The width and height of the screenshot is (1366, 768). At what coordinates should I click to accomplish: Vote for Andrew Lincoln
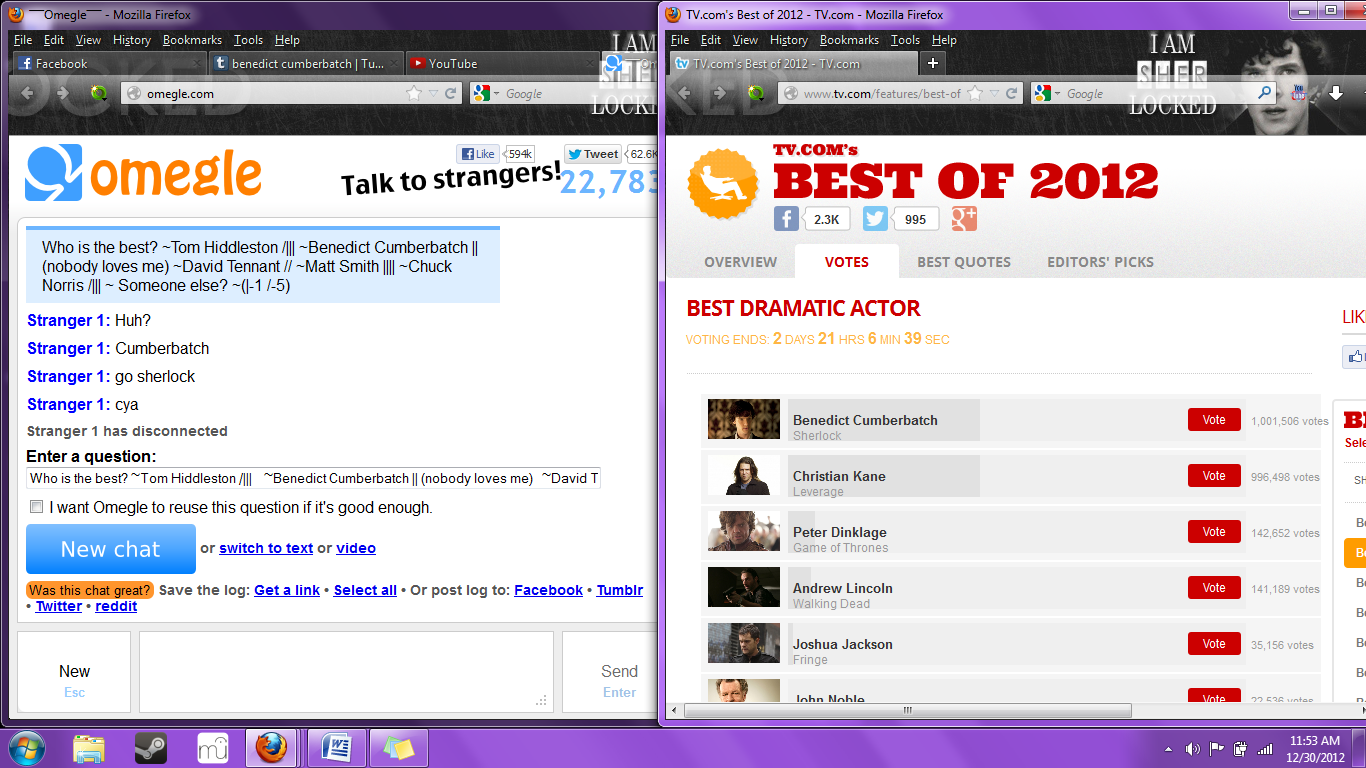tap(1214, 588)
